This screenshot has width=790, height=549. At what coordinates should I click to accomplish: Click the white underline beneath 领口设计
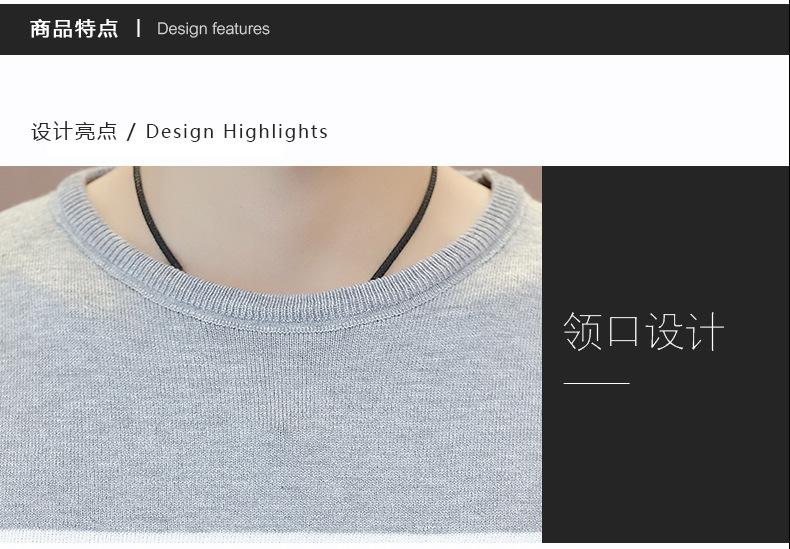click(597, 383)
